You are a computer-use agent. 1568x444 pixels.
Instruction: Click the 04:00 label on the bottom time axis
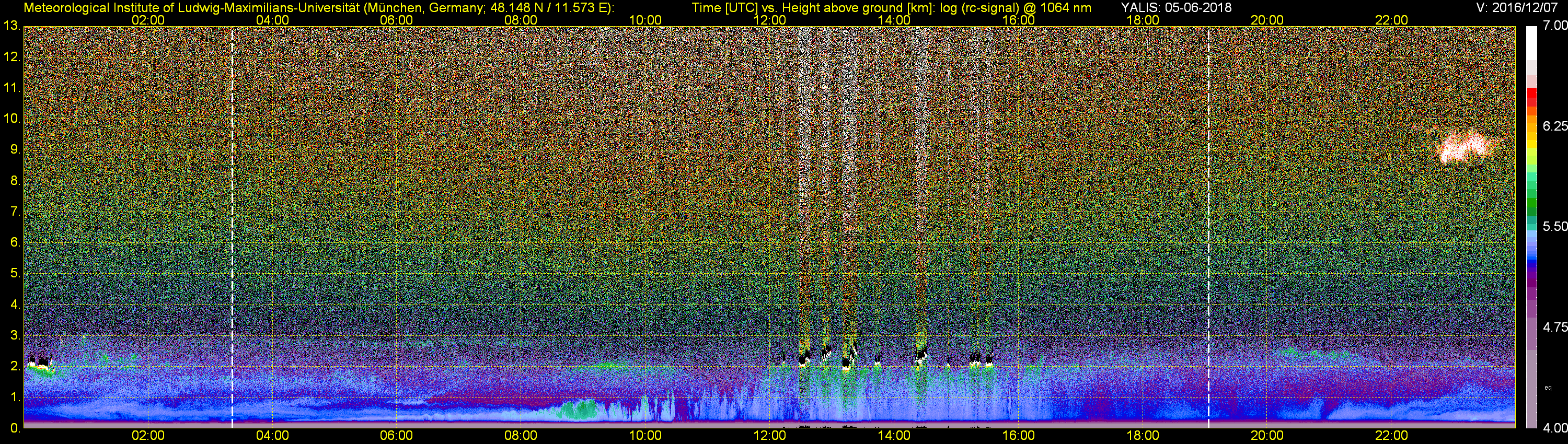tap(272, 436)
